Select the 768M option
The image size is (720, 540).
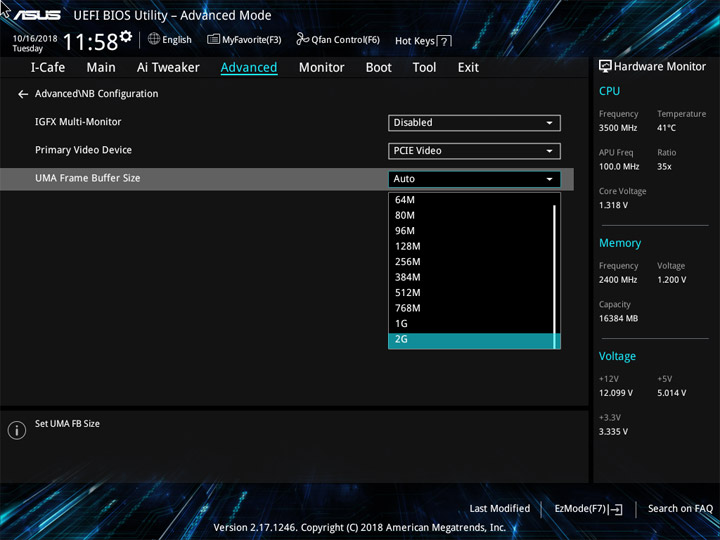(471, 308)
